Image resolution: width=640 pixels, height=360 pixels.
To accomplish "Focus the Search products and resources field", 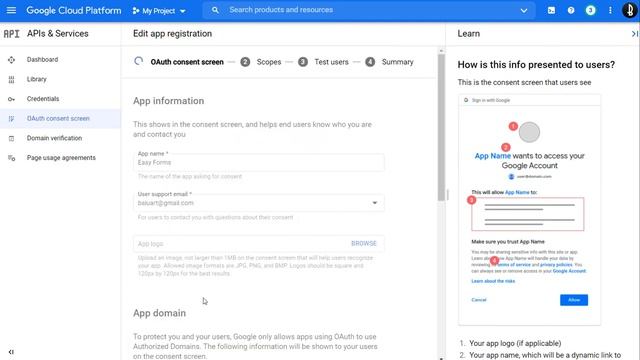I will 369,10.
